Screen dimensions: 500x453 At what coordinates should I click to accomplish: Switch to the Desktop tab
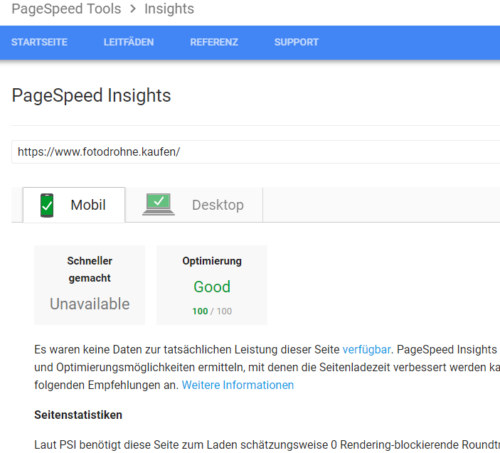194,205
